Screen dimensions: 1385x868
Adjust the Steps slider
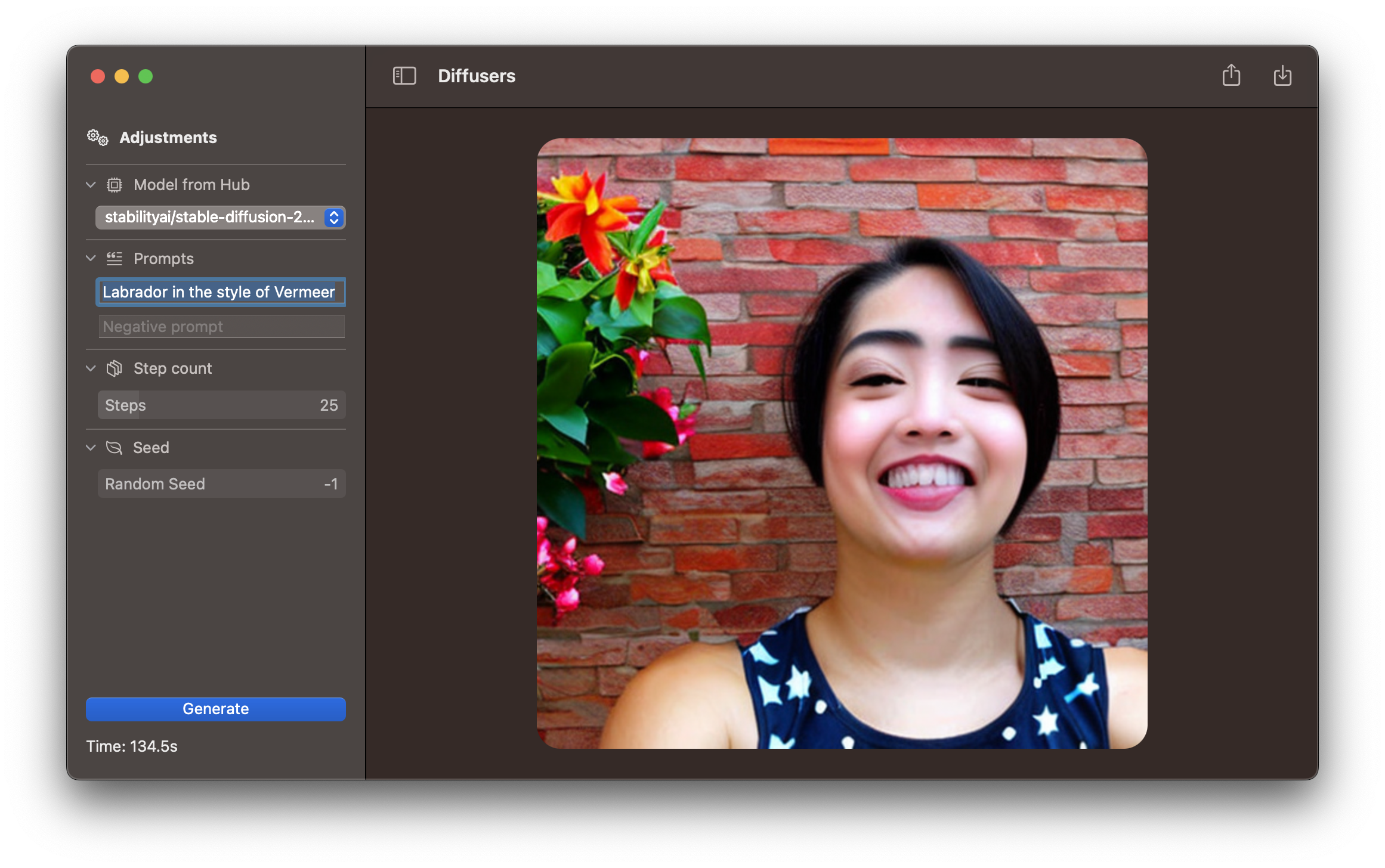(x=221, y=405)
